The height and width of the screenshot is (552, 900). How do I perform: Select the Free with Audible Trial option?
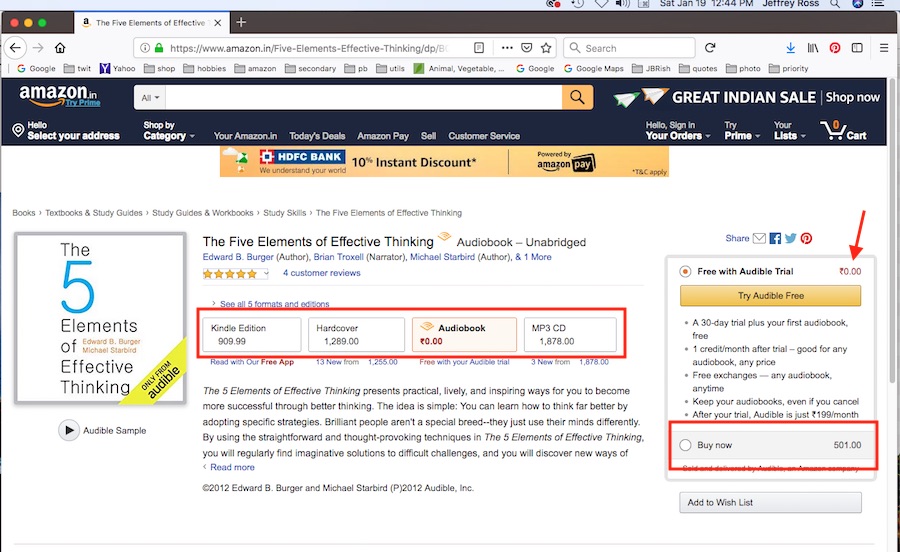685,271
